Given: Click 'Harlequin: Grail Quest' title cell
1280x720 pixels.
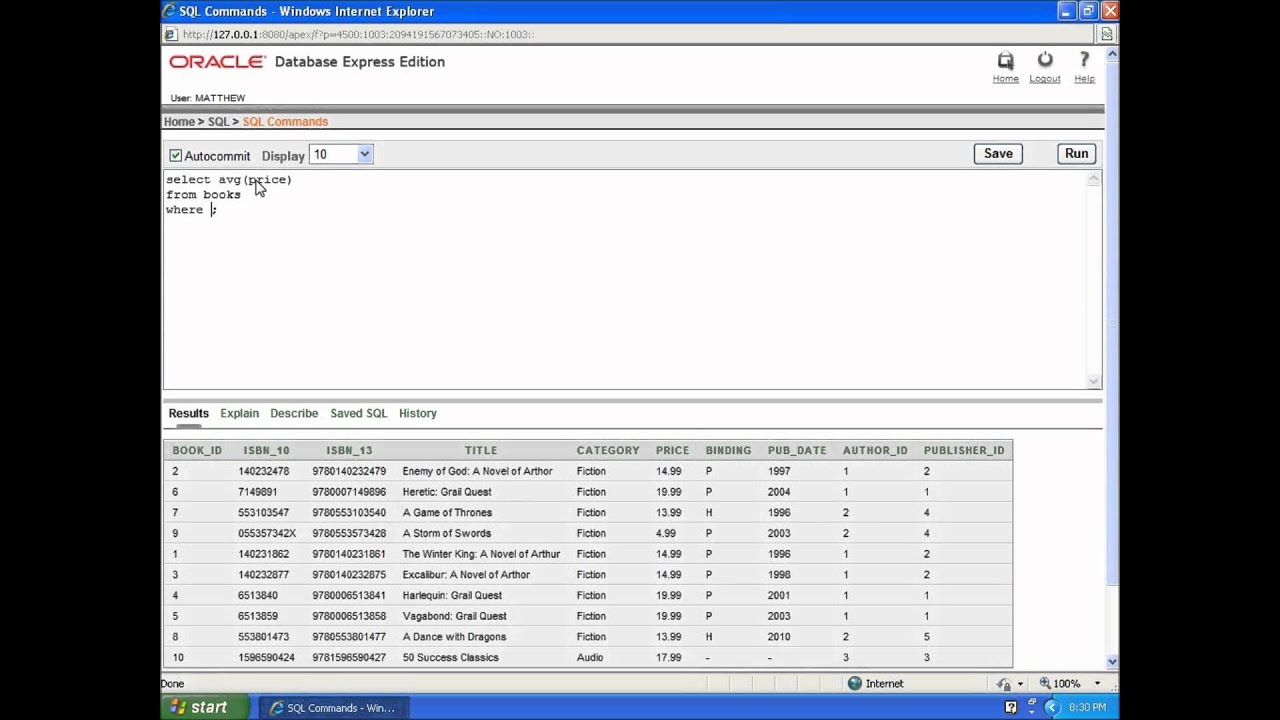Looking at the screenshot, I should point(452,596).
